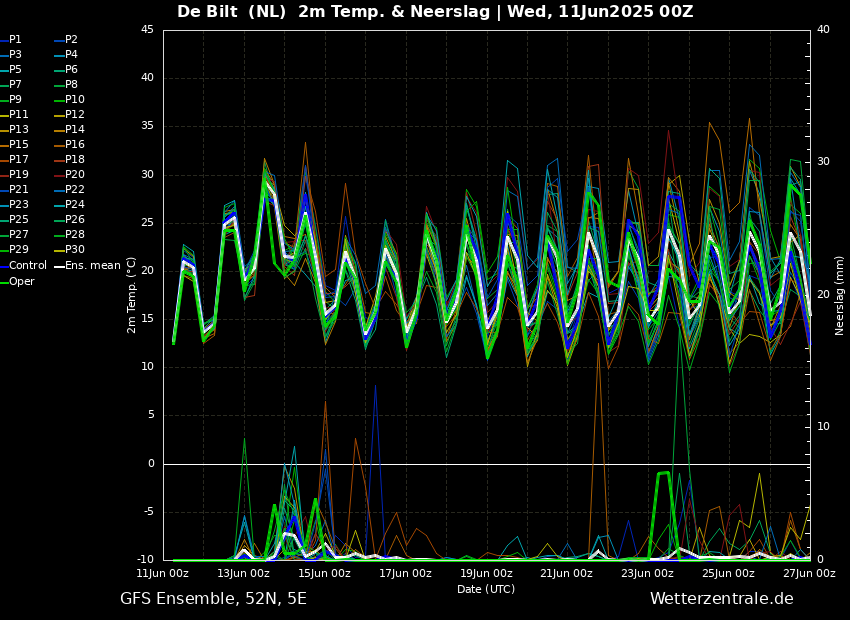The height and width of the screenshot is (620, 850).
Task: Select the P30 legend label
Action: tap(74, 250)
